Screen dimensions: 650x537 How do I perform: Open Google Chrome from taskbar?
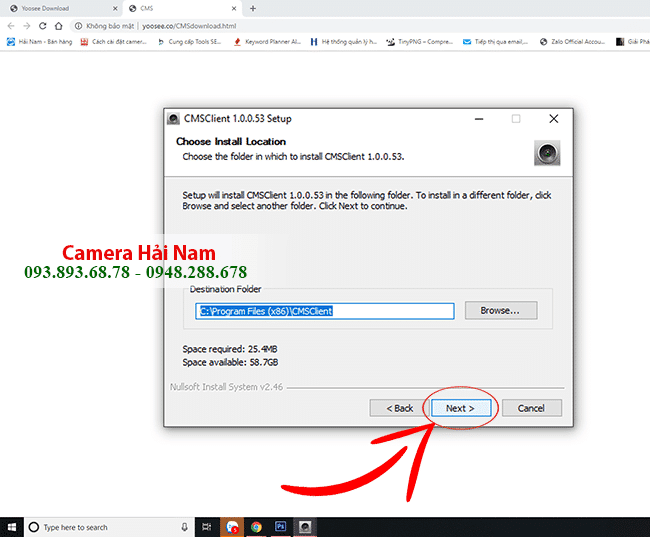256,527
